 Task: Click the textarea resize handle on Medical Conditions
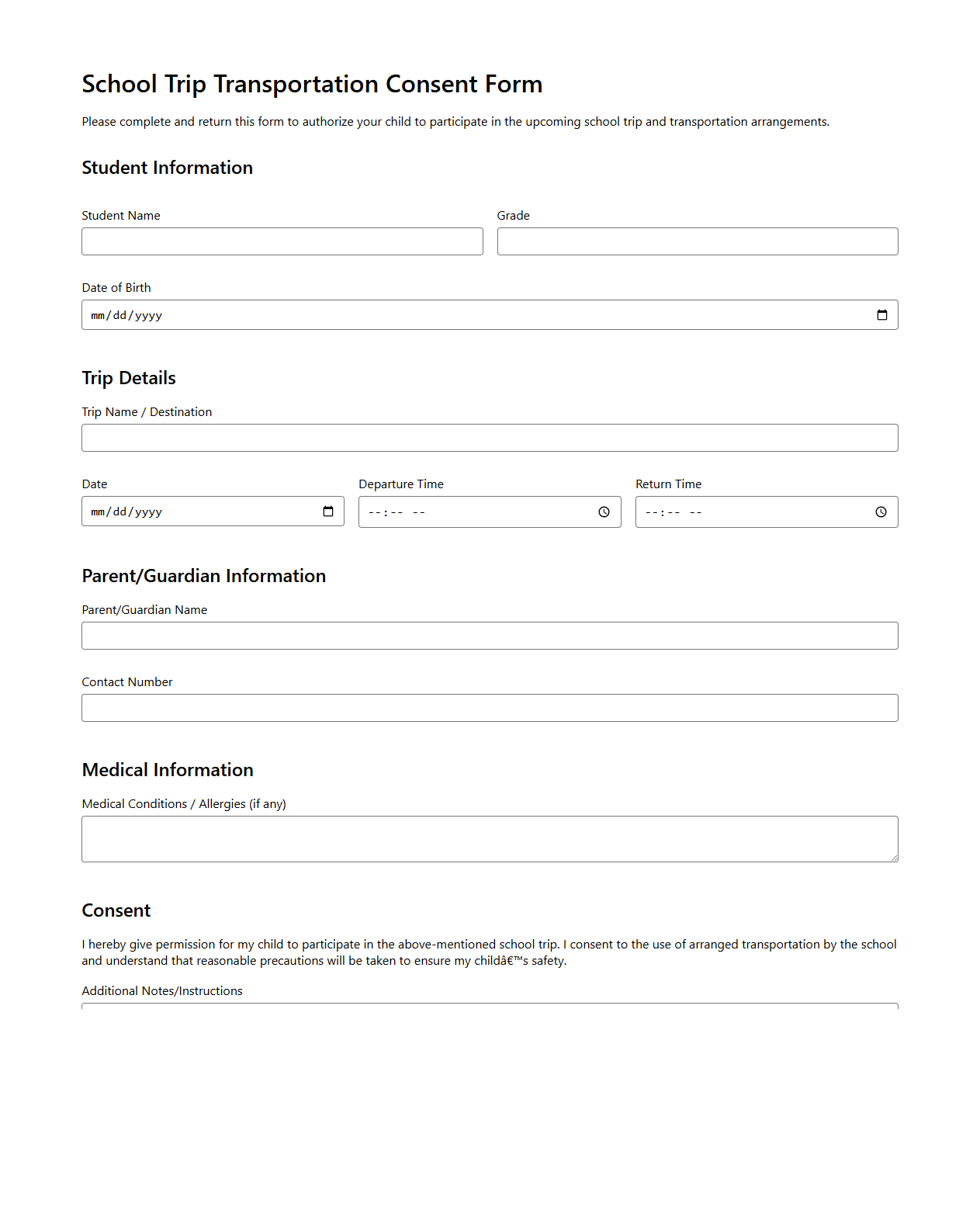tap(895, 858)
